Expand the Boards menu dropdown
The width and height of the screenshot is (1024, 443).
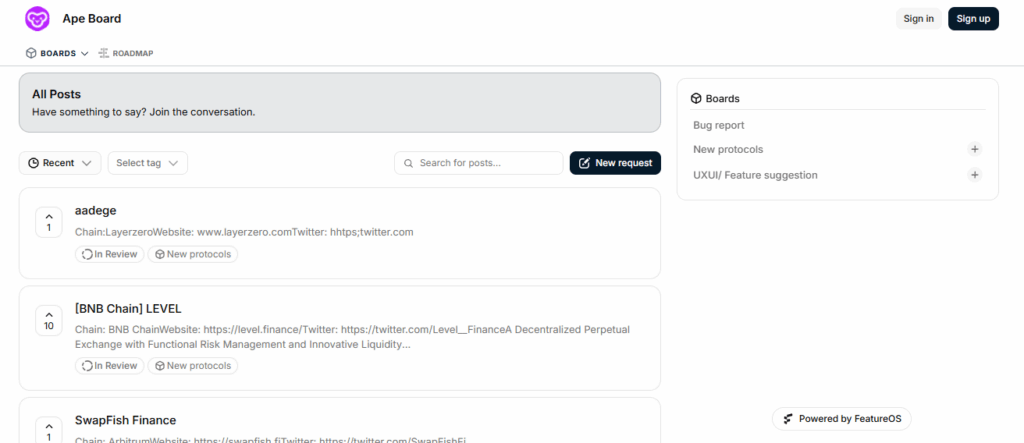(x=57, y=53)
